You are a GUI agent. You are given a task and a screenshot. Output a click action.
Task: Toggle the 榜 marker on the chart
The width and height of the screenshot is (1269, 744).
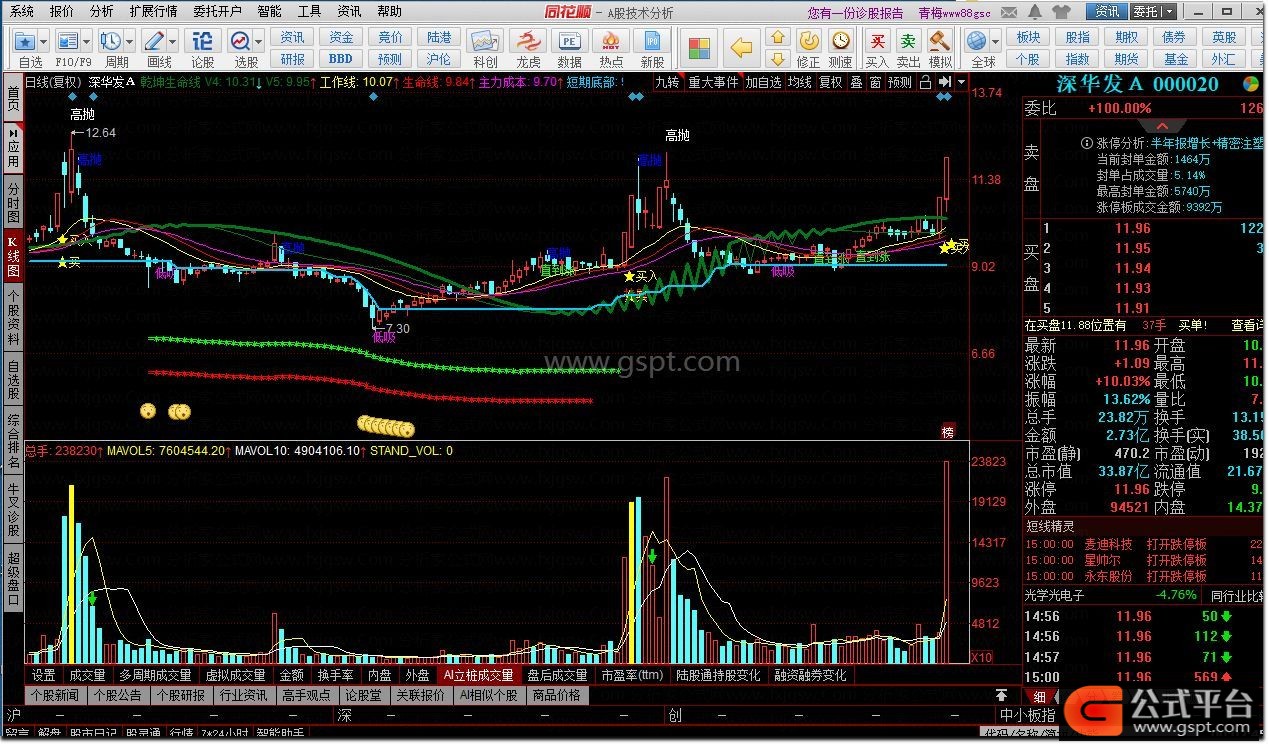[x=948, y=432]
